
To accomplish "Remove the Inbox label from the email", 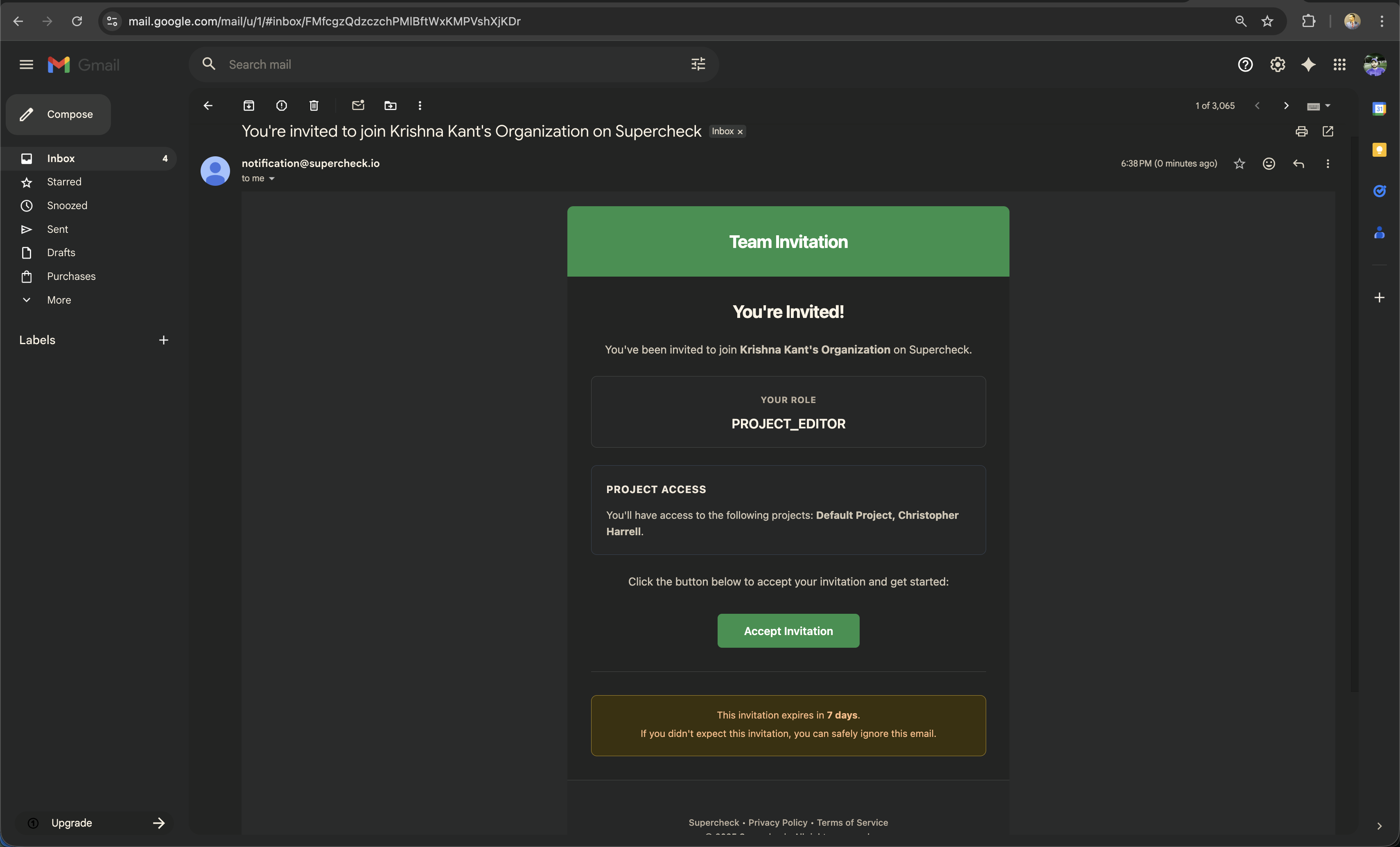I will (740, 131).
